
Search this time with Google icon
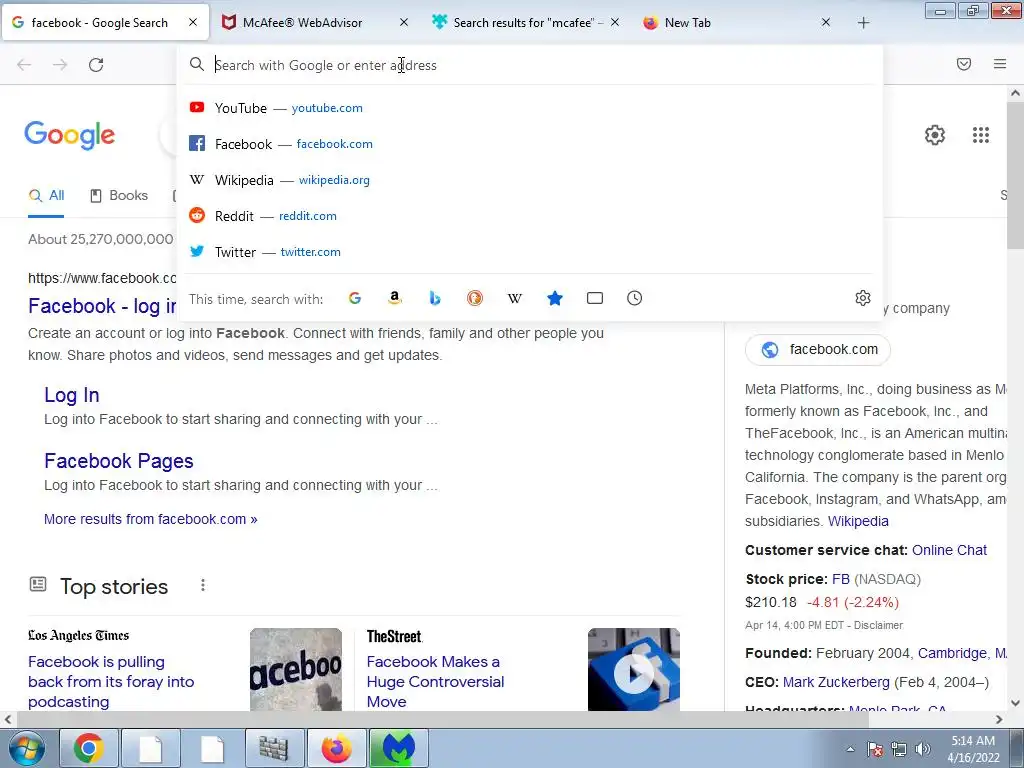pos(355,298)
